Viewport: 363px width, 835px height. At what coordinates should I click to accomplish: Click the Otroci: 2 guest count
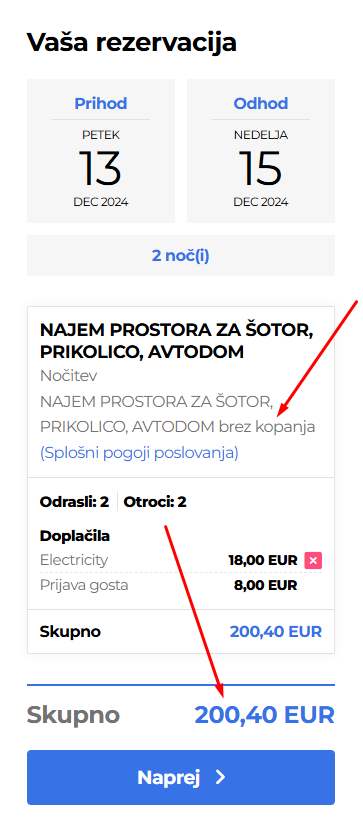point(155,502)
